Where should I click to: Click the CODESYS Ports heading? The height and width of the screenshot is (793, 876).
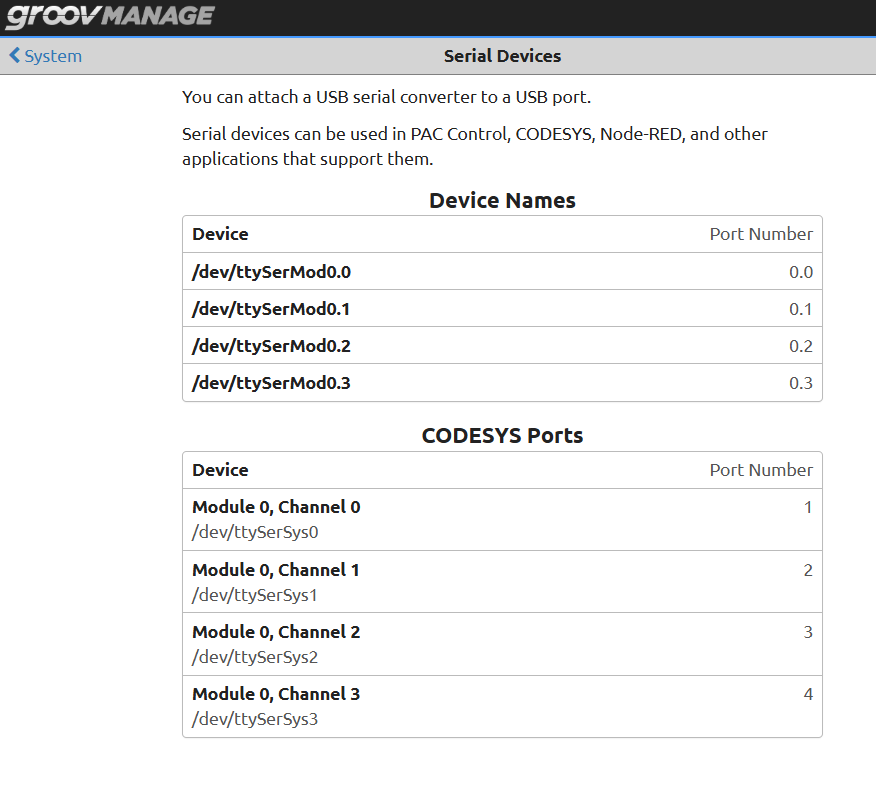tap(502, 436)
